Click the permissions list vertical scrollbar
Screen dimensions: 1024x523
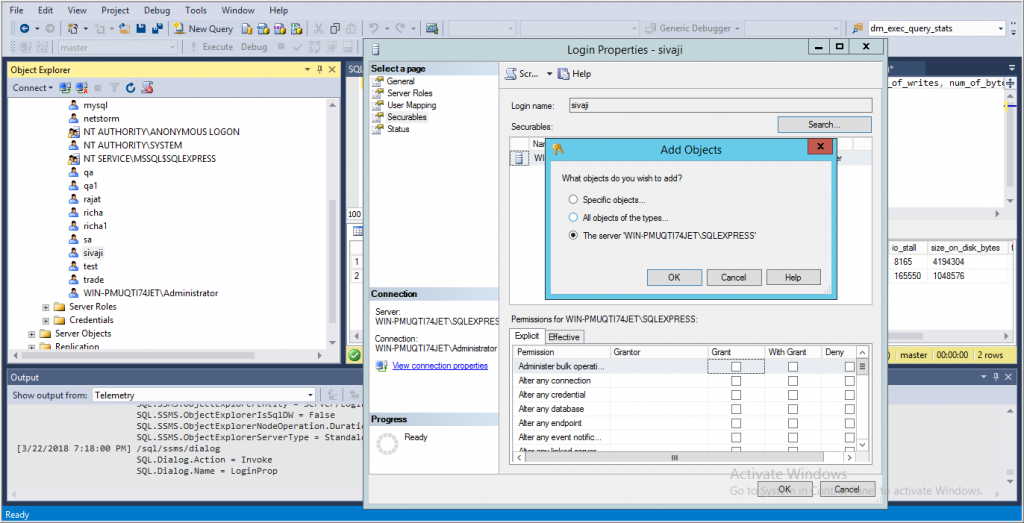(x=862, y=398)
